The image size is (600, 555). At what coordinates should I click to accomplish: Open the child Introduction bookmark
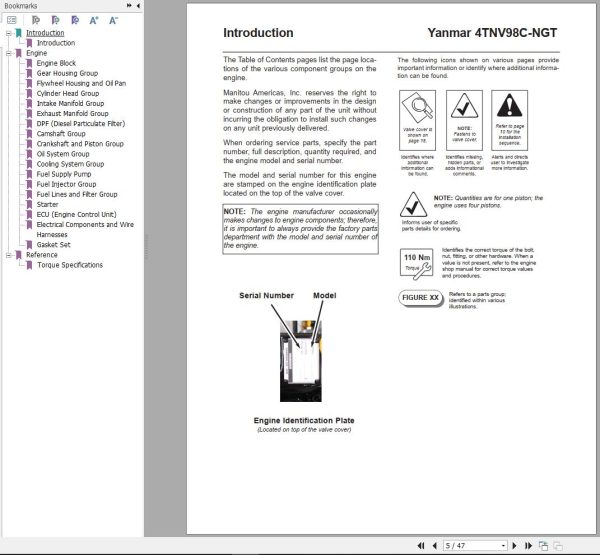pos(56,43)
